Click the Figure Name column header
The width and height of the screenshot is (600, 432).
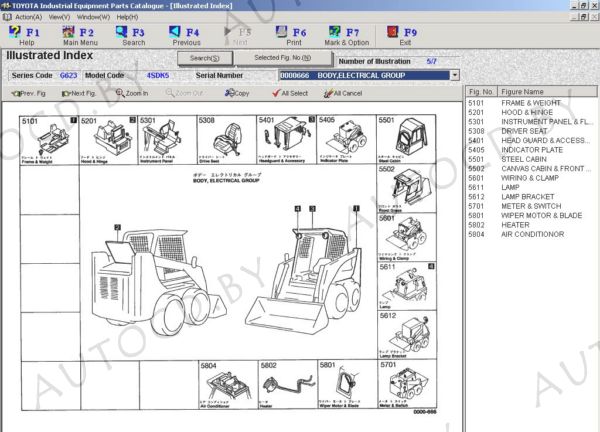547,92
